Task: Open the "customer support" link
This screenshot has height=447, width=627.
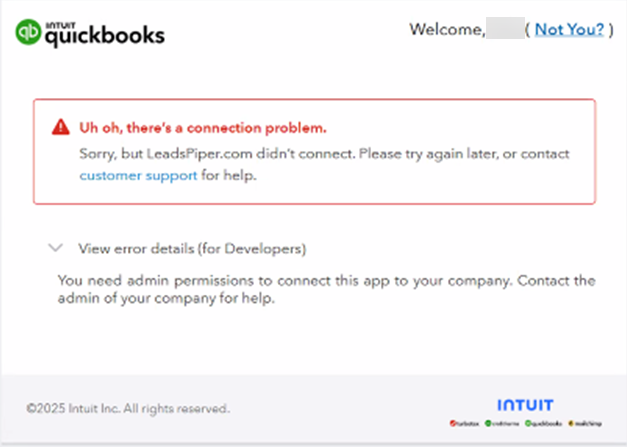Action: coord(138,176)
